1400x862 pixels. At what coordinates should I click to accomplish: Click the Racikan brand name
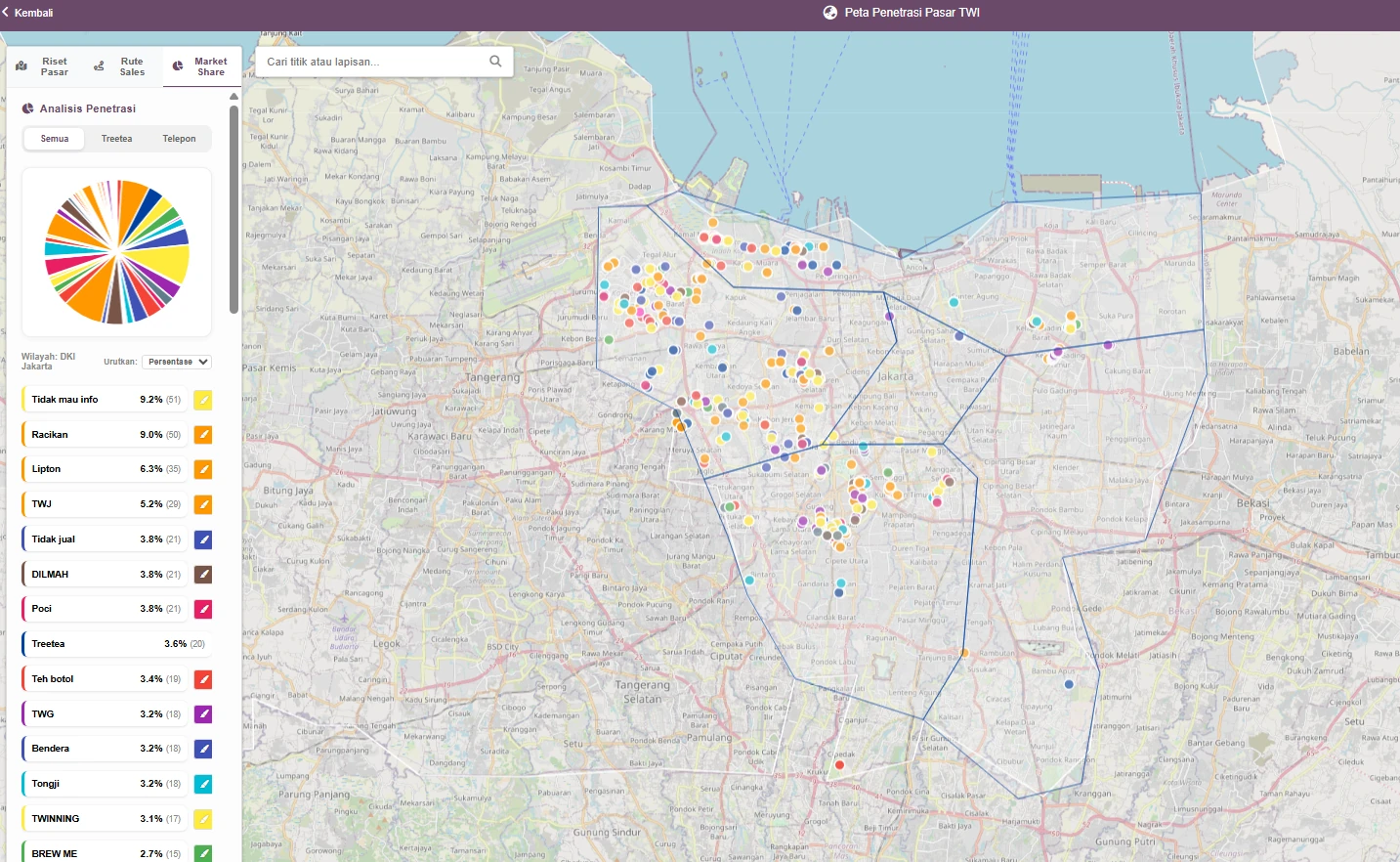[x=50, y=435]
